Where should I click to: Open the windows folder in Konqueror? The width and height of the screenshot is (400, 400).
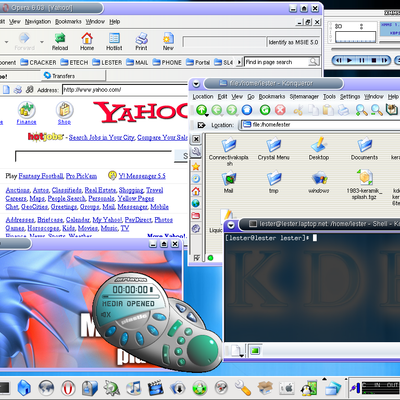point(319,182)
